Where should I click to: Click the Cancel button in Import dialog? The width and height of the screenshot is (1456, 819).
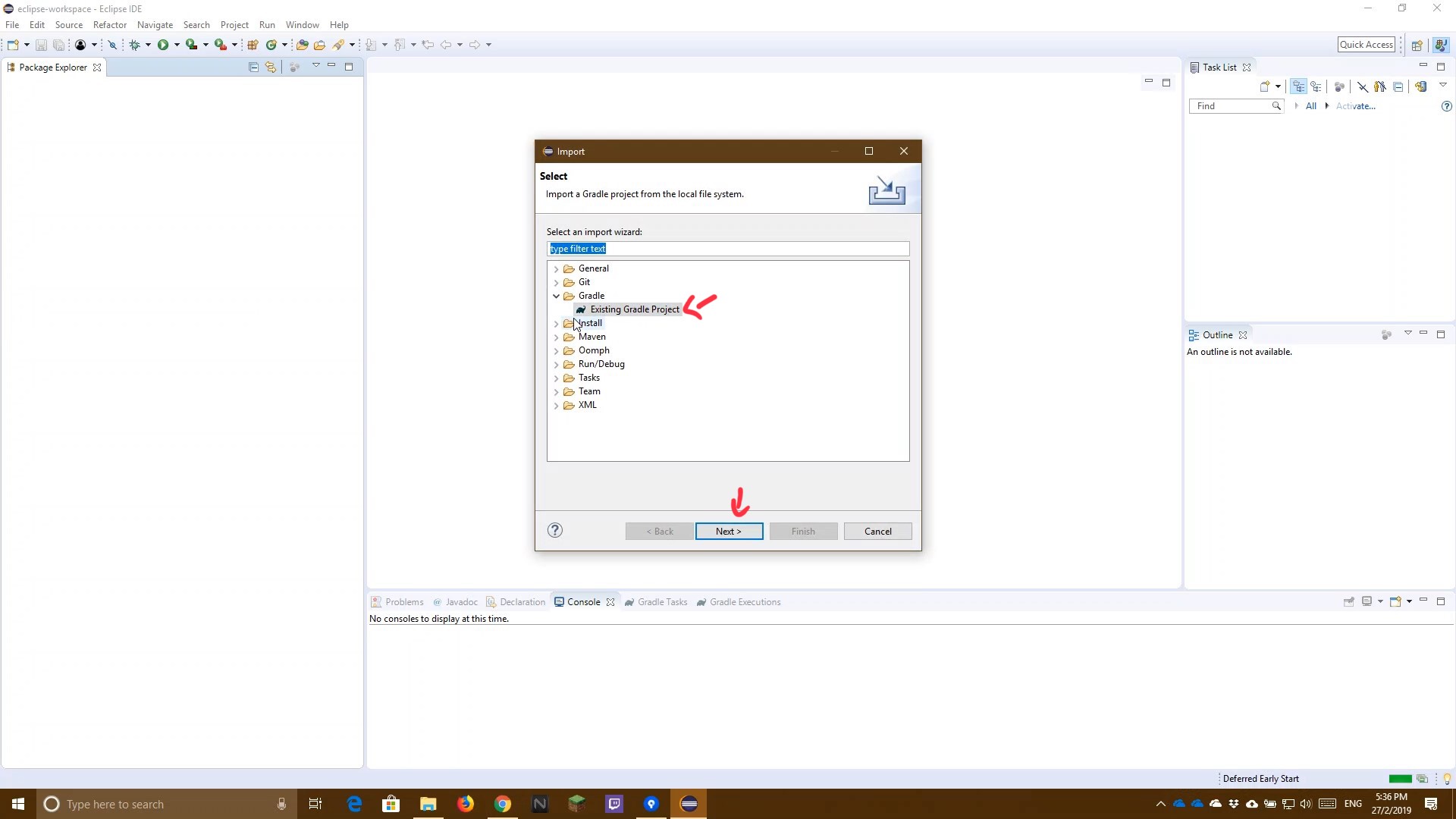pos(877,531)
